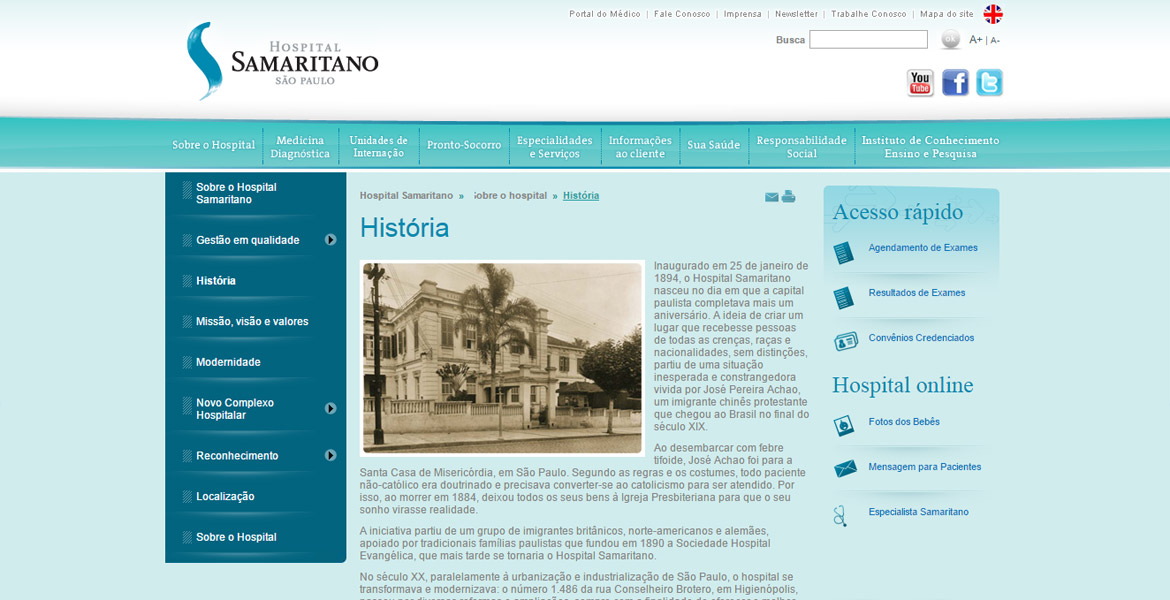The height and width of the screenshot is (600, 1170).
Task: Open the Trabalhe Conosco link
Action: tap(869, 14)
